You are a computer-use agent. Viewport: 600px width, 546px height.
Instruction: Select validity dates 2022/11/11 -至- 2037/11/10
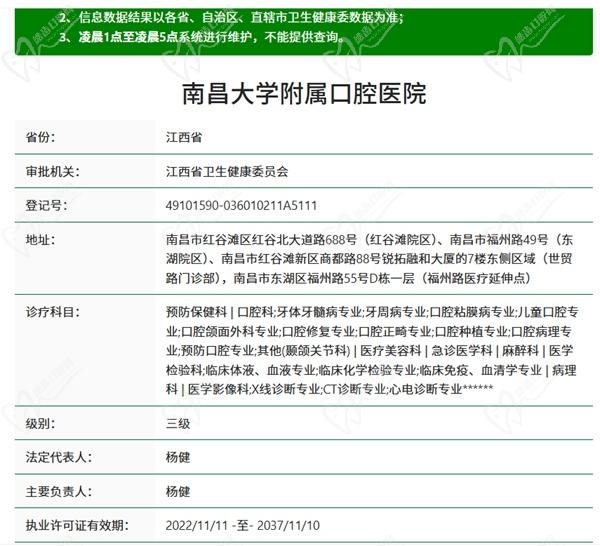click(x=243, y=526)
